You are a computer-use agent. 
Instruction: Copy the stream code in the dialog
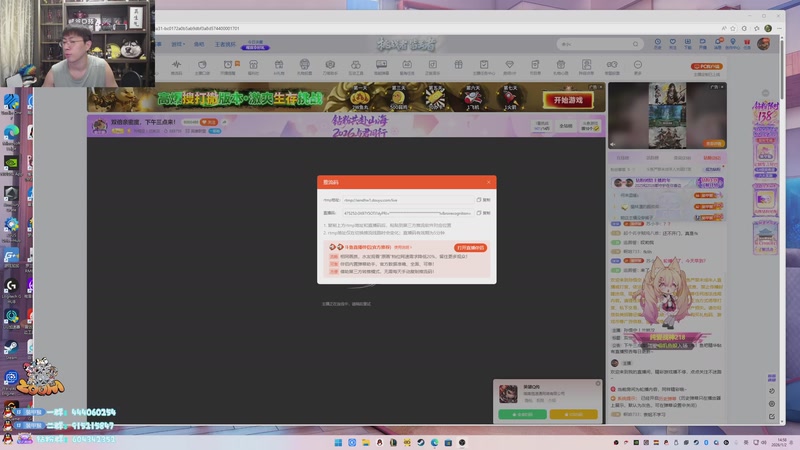pyautogui.click(x=483, y=213)
